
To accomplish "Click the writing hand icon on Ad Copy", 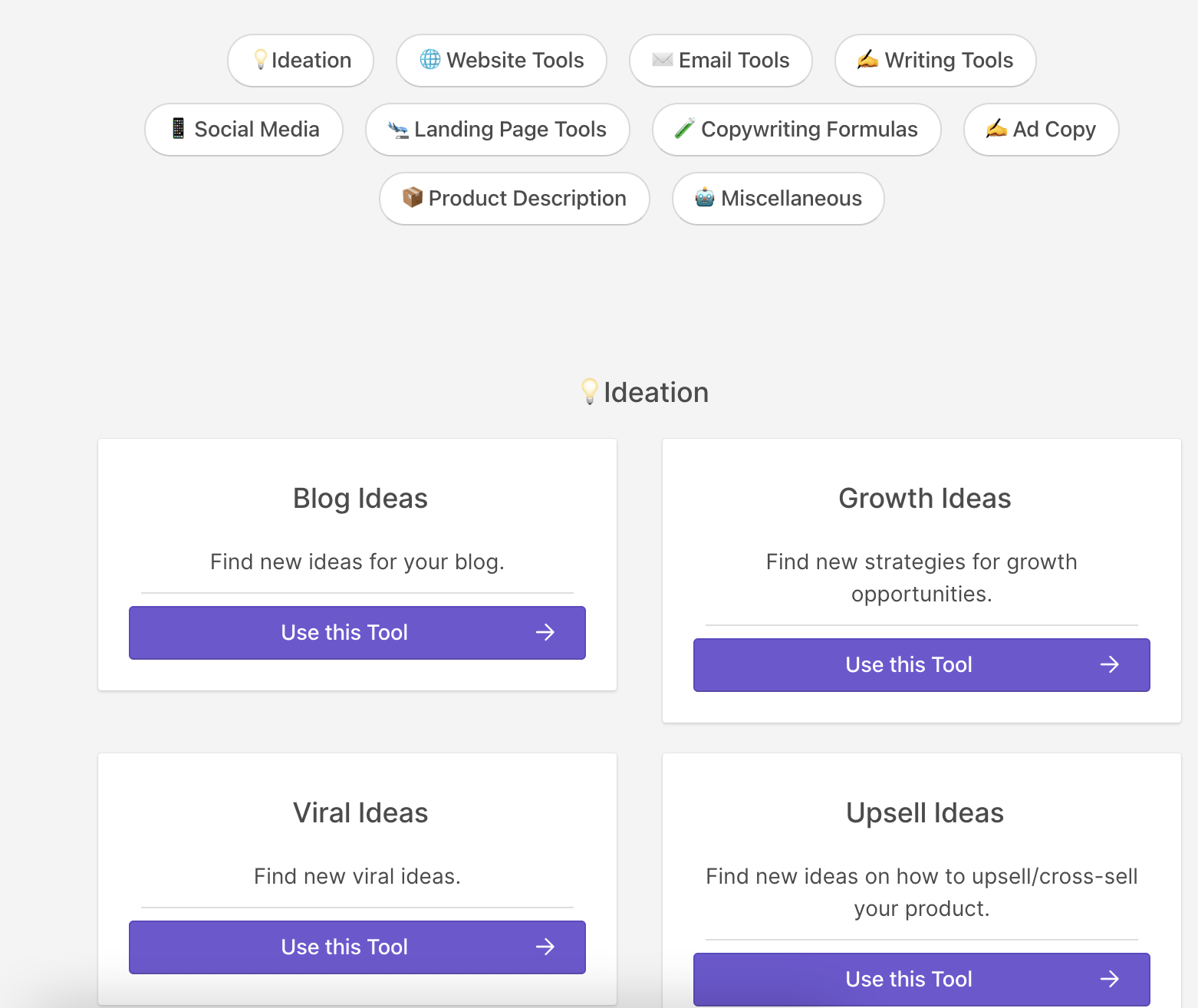I will [996, 129].
